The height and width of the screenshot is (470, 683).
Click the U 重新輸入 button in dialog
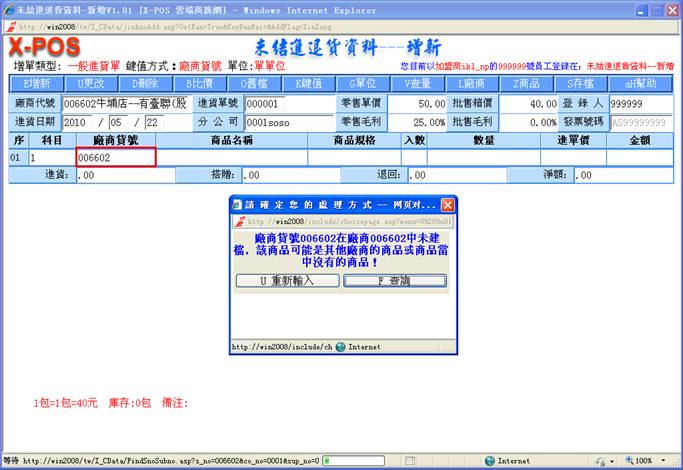286,281
